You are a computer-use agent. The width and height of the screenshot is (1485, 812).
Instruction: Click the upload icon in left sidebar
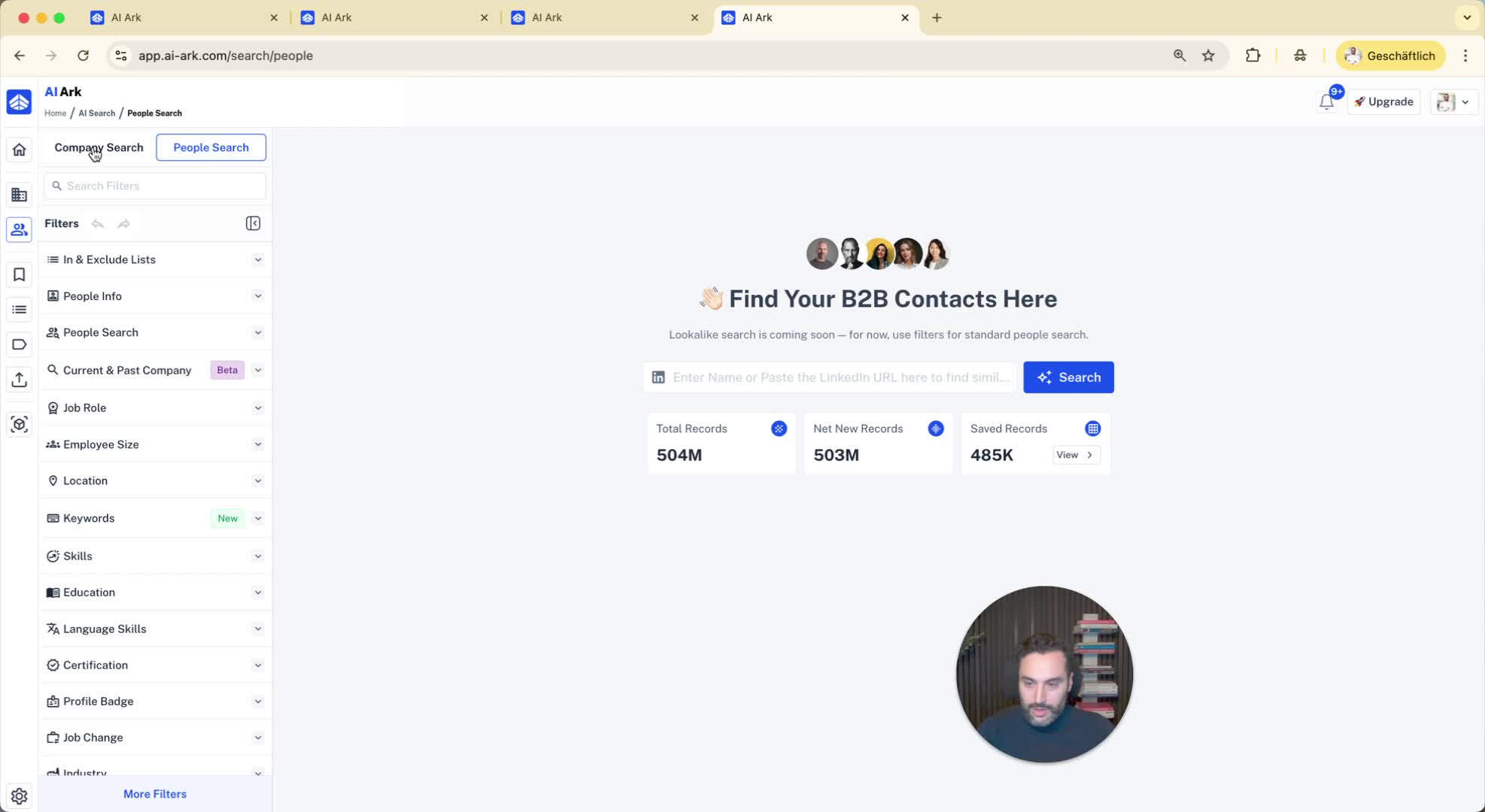(20, 380)
